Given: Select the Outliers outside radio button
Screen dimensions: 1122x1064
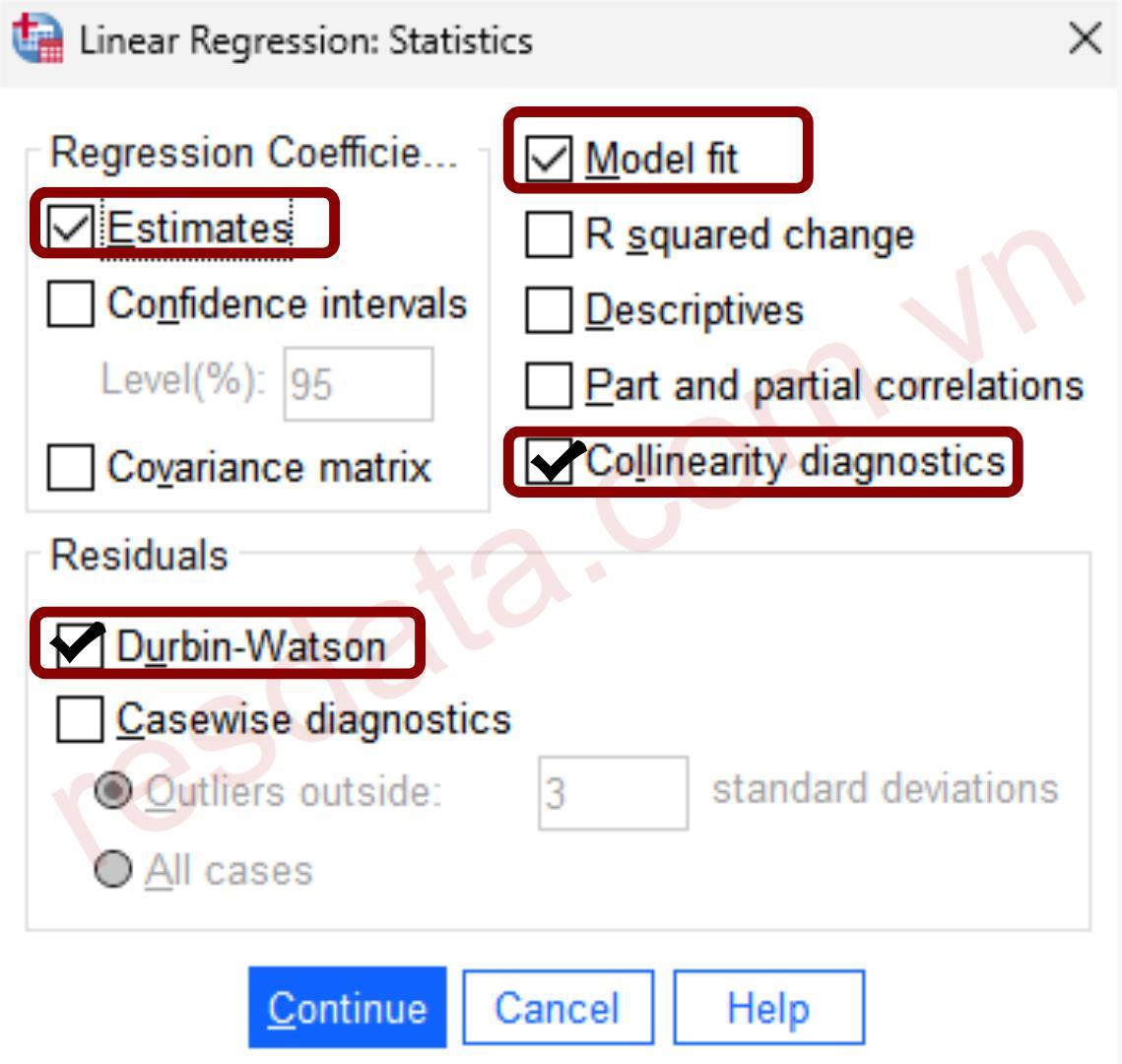Looking at the screenshot, I should pos(113,790).
